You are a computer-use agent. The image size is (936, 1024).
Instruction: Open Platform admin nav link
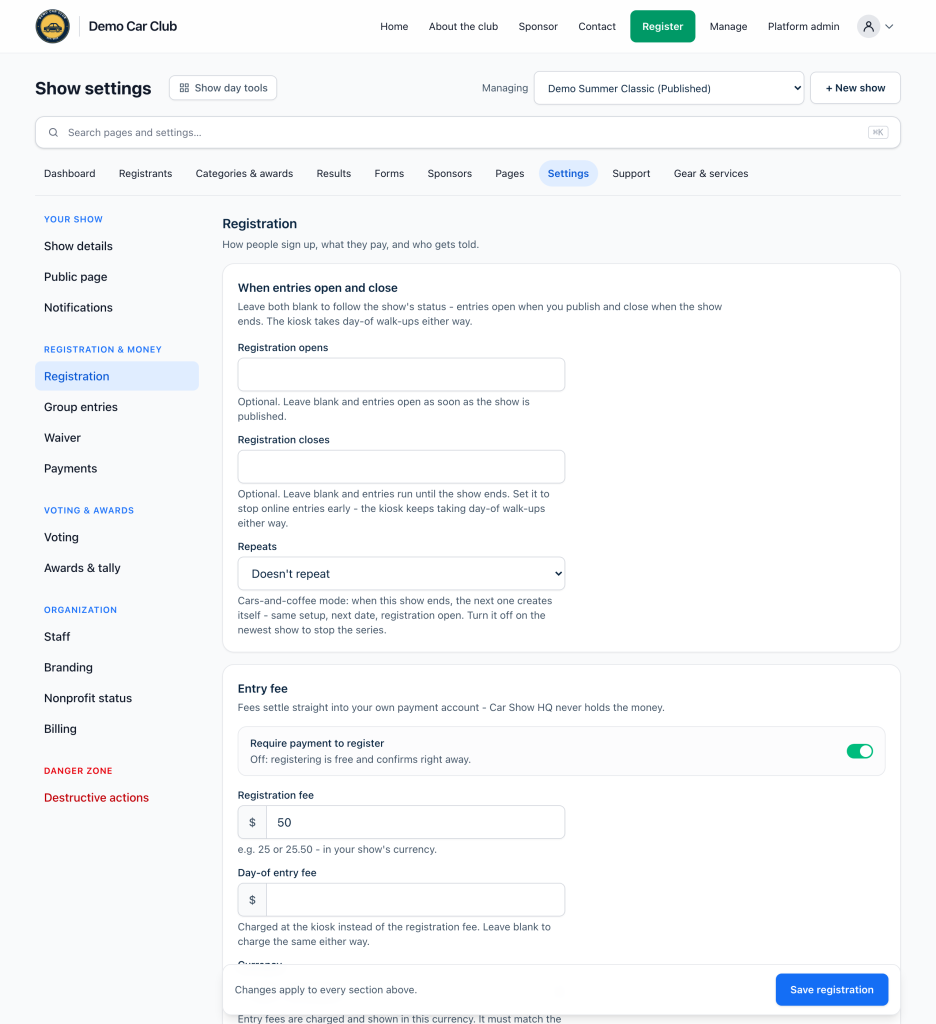point(803,26)
